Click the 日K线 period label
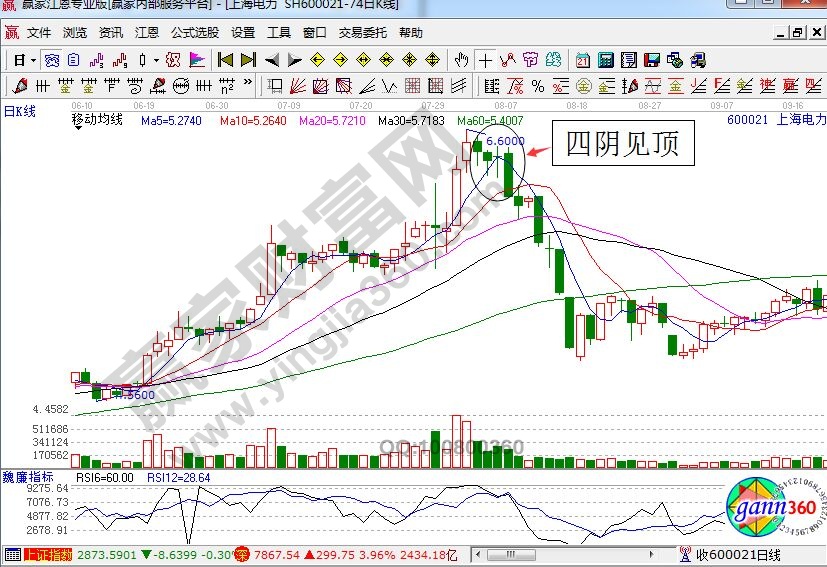Viewport: 827px width, 567px height. tap(19, 111)
